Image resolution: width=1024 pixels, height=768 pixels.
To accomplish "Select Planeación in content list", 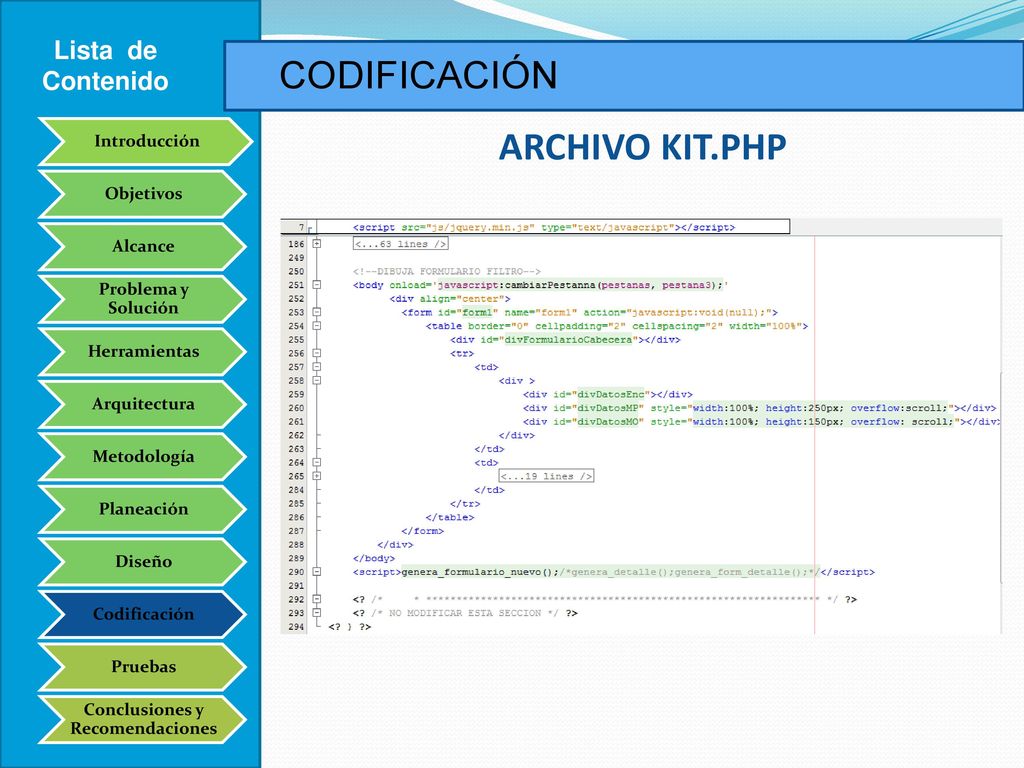I will [x=142, y=509].
